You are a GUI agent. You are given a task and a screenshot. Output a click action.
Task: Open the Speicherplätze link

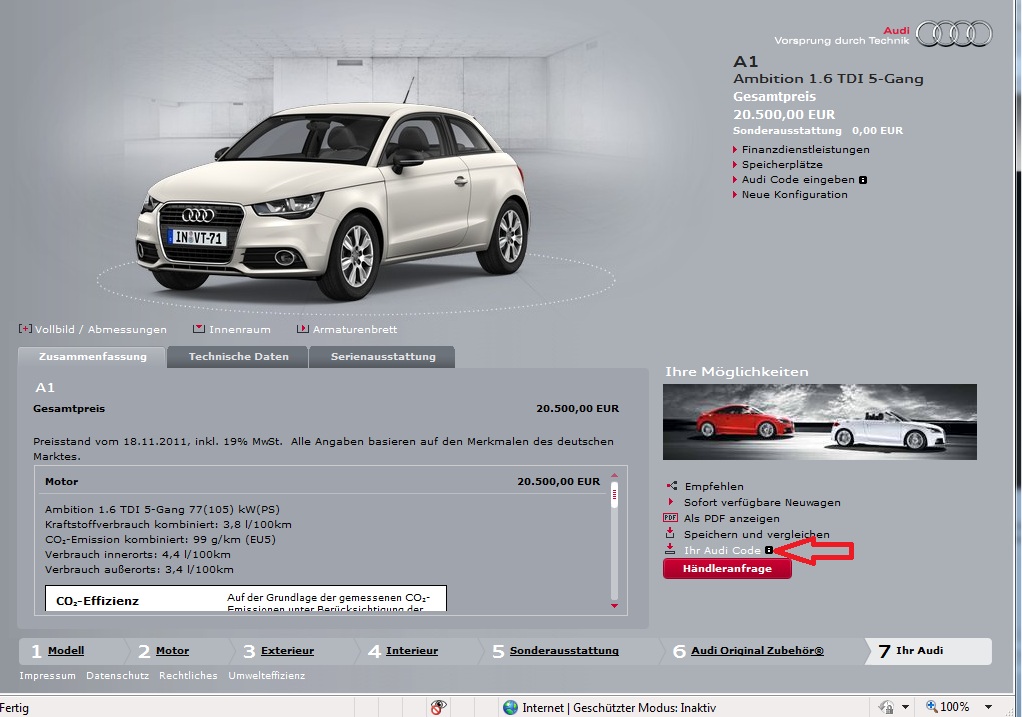[782, 164]
